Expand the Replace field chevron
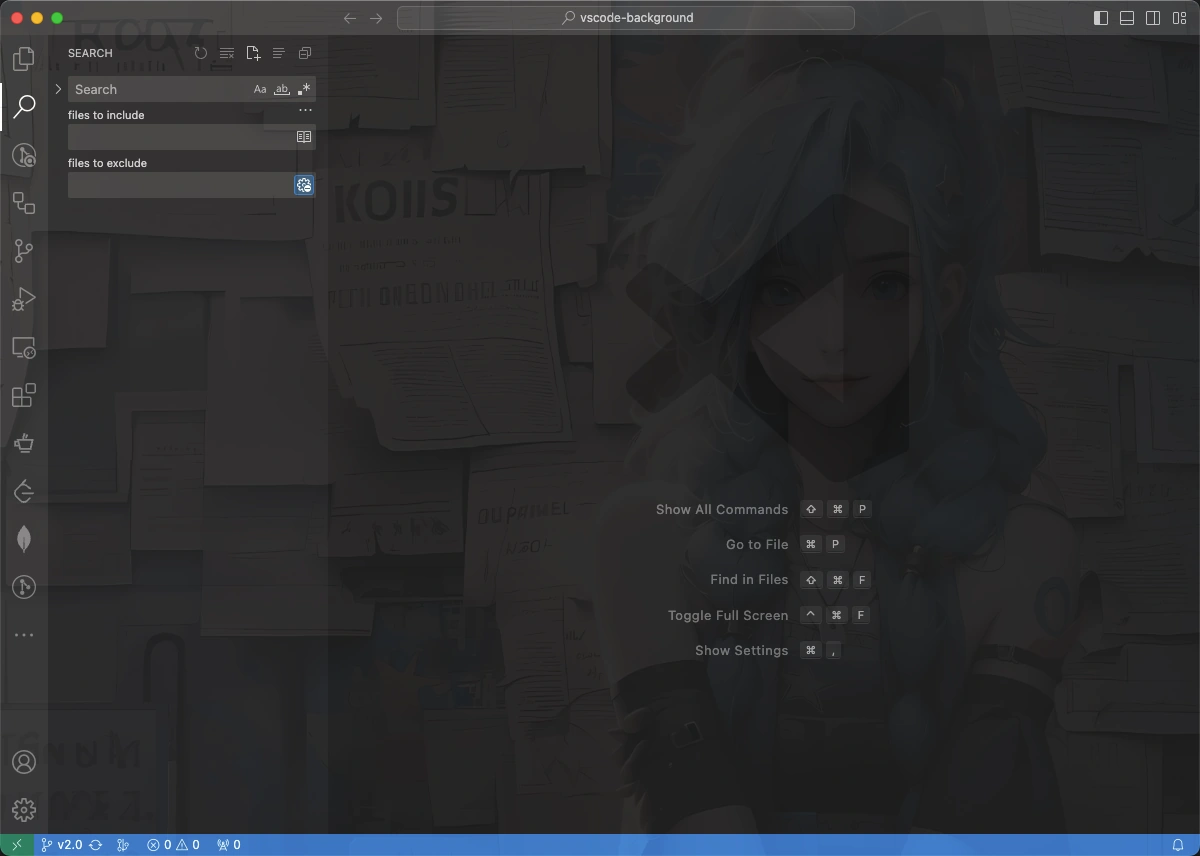This screenshot has width=1200, height=856. [x=58, y=89]
